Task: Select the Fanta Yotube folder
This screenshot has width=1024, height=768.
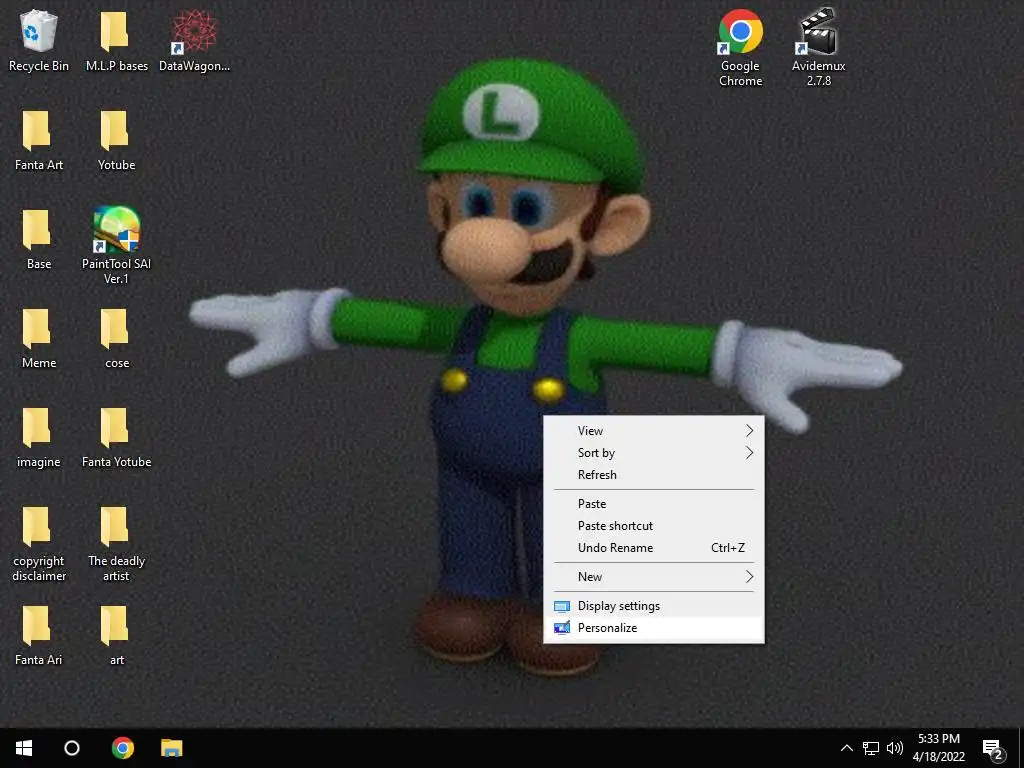Action: pyautogui.click(x=116, y=438)
